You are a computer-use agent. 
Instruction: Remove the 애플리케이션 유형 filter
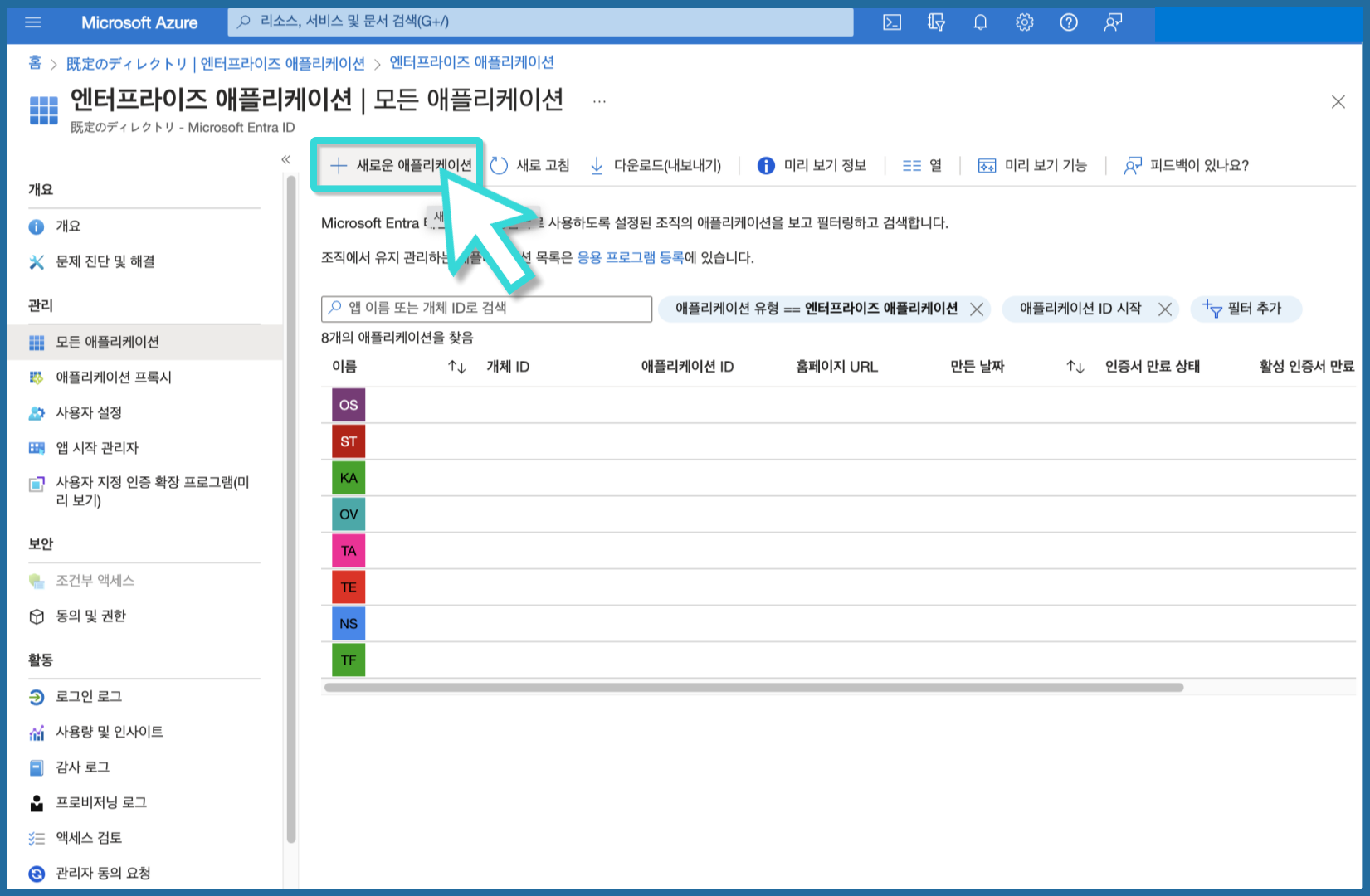point(977,309)
